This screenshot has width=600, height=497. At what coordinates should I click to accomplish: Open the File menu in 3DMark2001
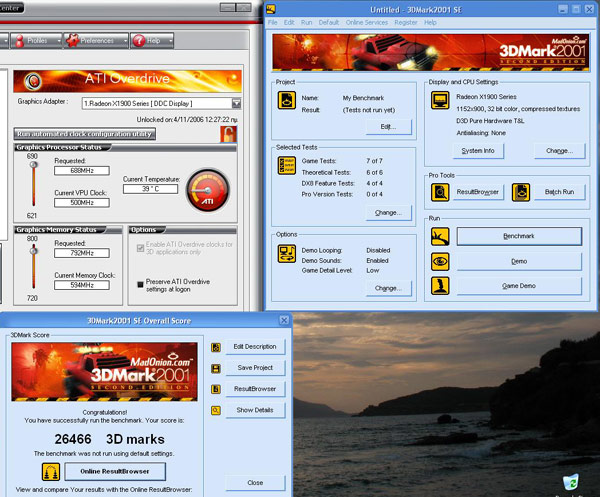pyautogui.click(x=272, y=23)
